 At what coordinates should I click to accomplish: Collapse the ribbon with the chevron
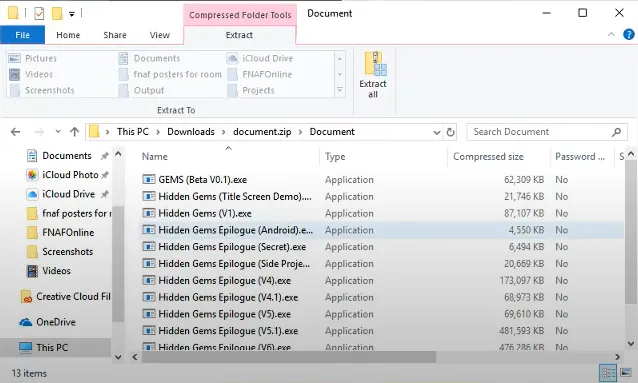point(611,35)
